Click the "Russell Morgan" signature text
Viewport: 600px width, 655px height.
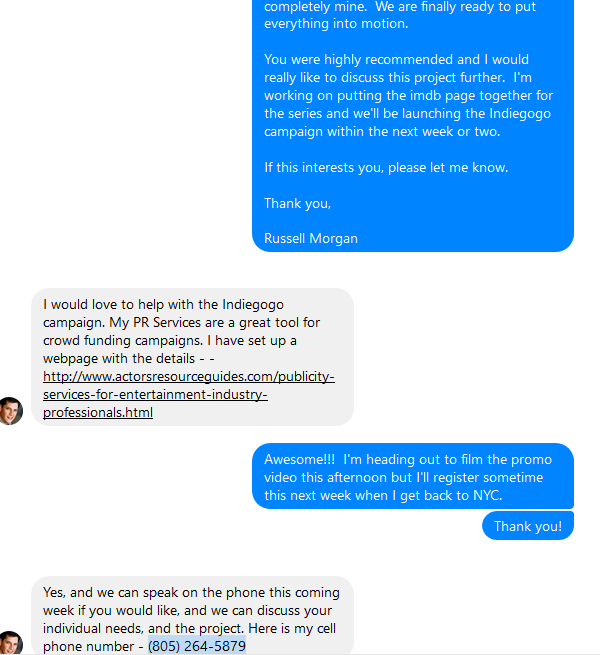point(311,239)
